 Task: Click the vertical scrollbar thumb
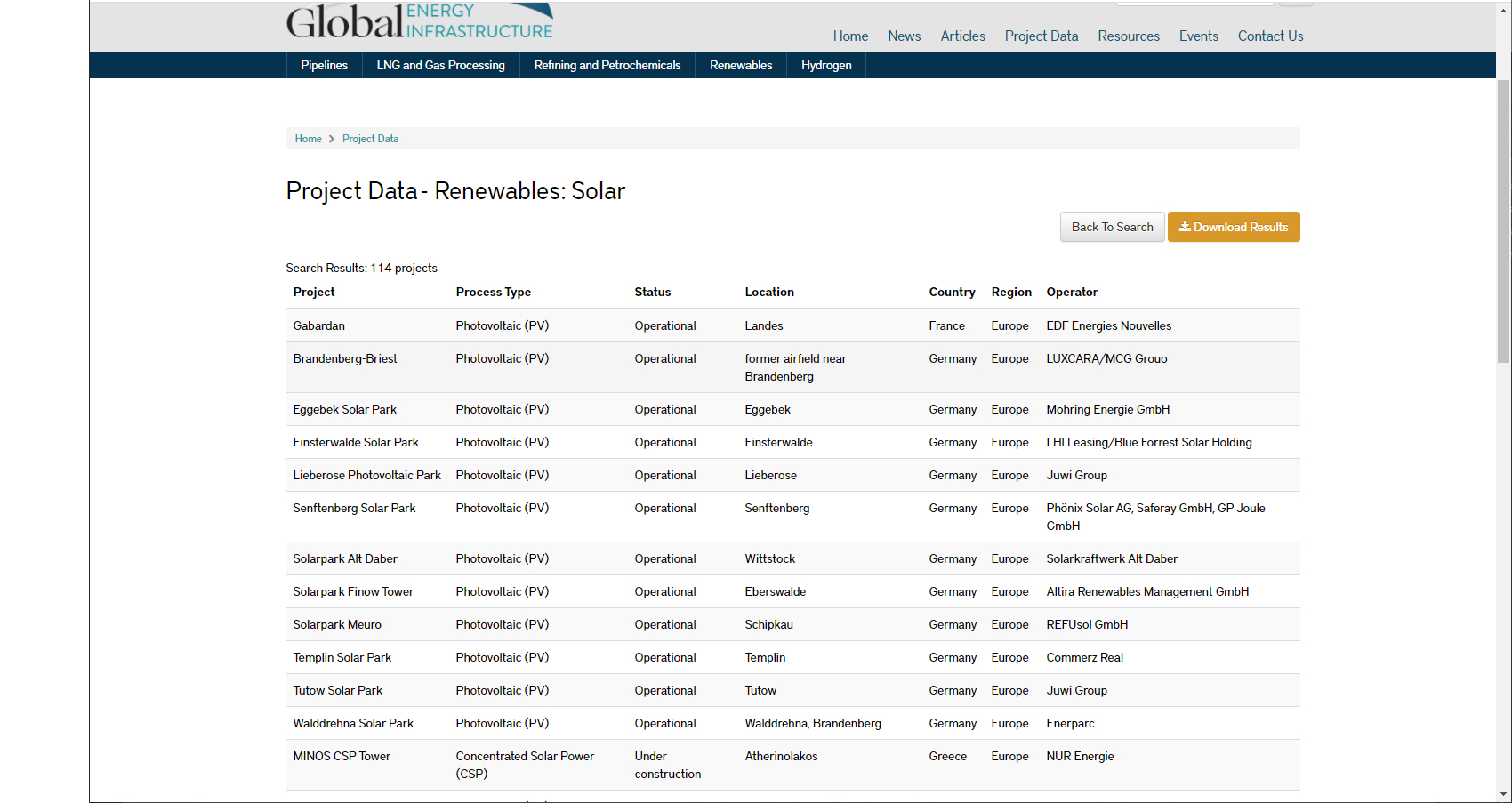pos(1504,221)
